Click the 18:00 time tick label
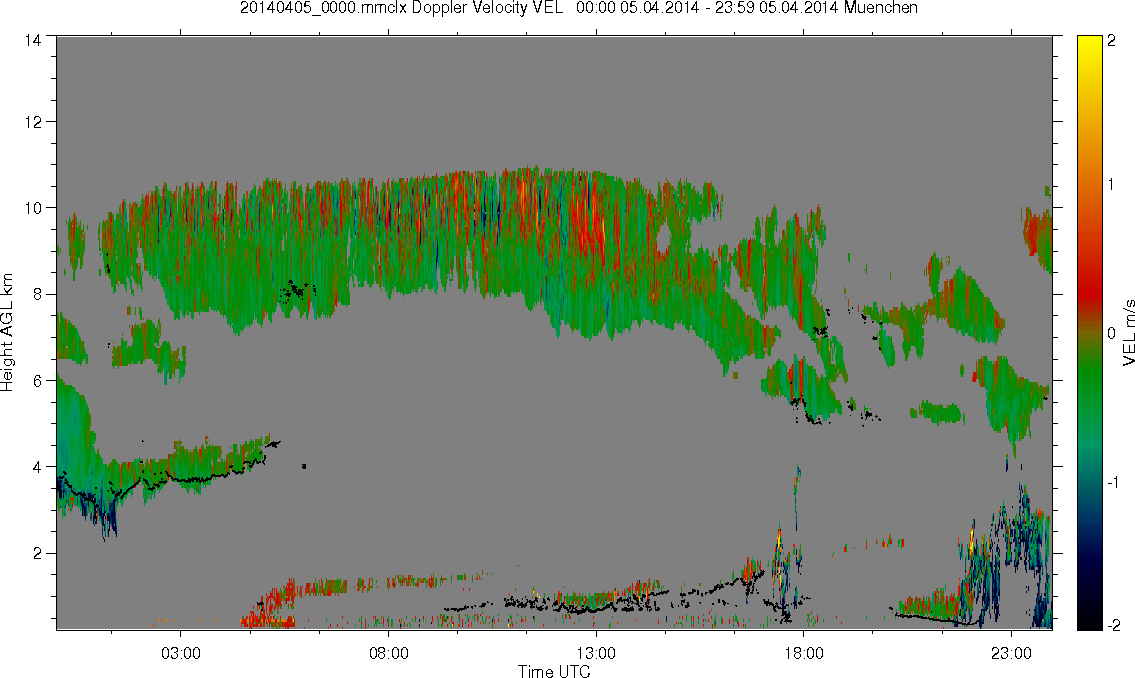The height and width of the screenshot is (678, 1135). pos(804,653)
